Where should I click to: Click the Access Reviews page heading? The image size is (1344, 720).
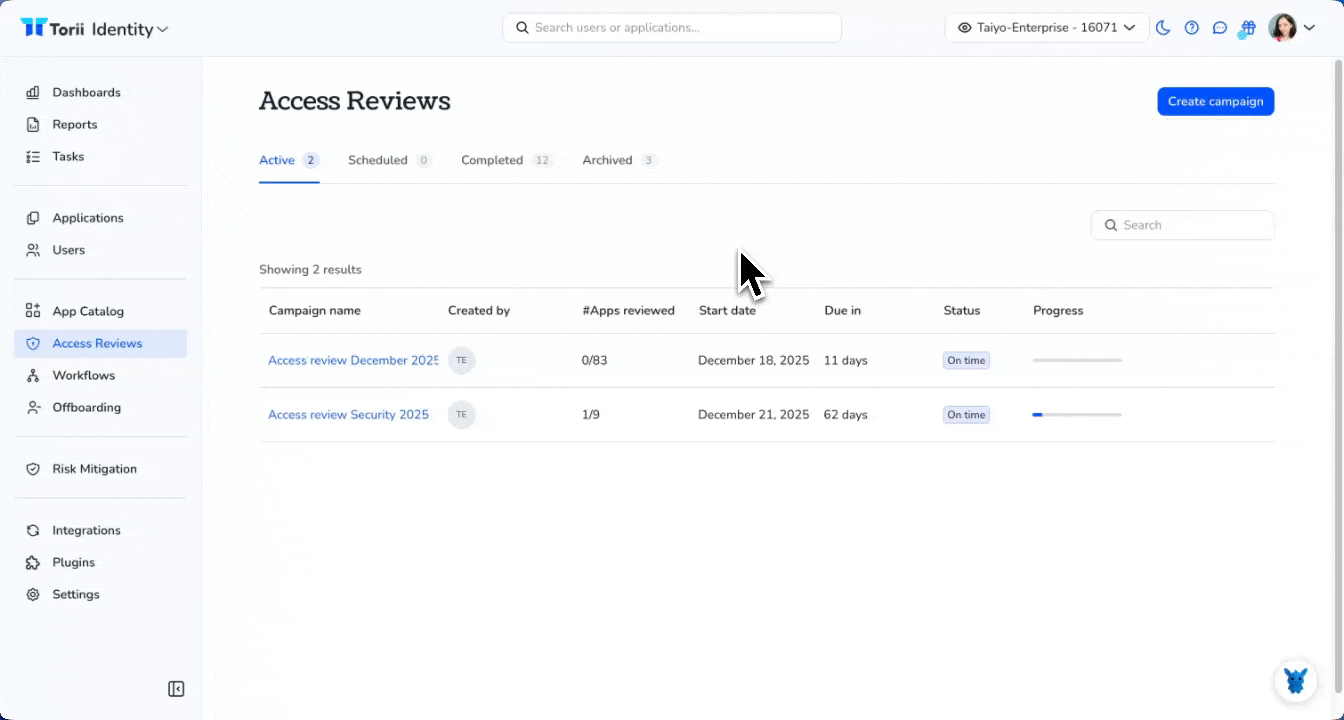pyautogui.click(x=355, y=101)
